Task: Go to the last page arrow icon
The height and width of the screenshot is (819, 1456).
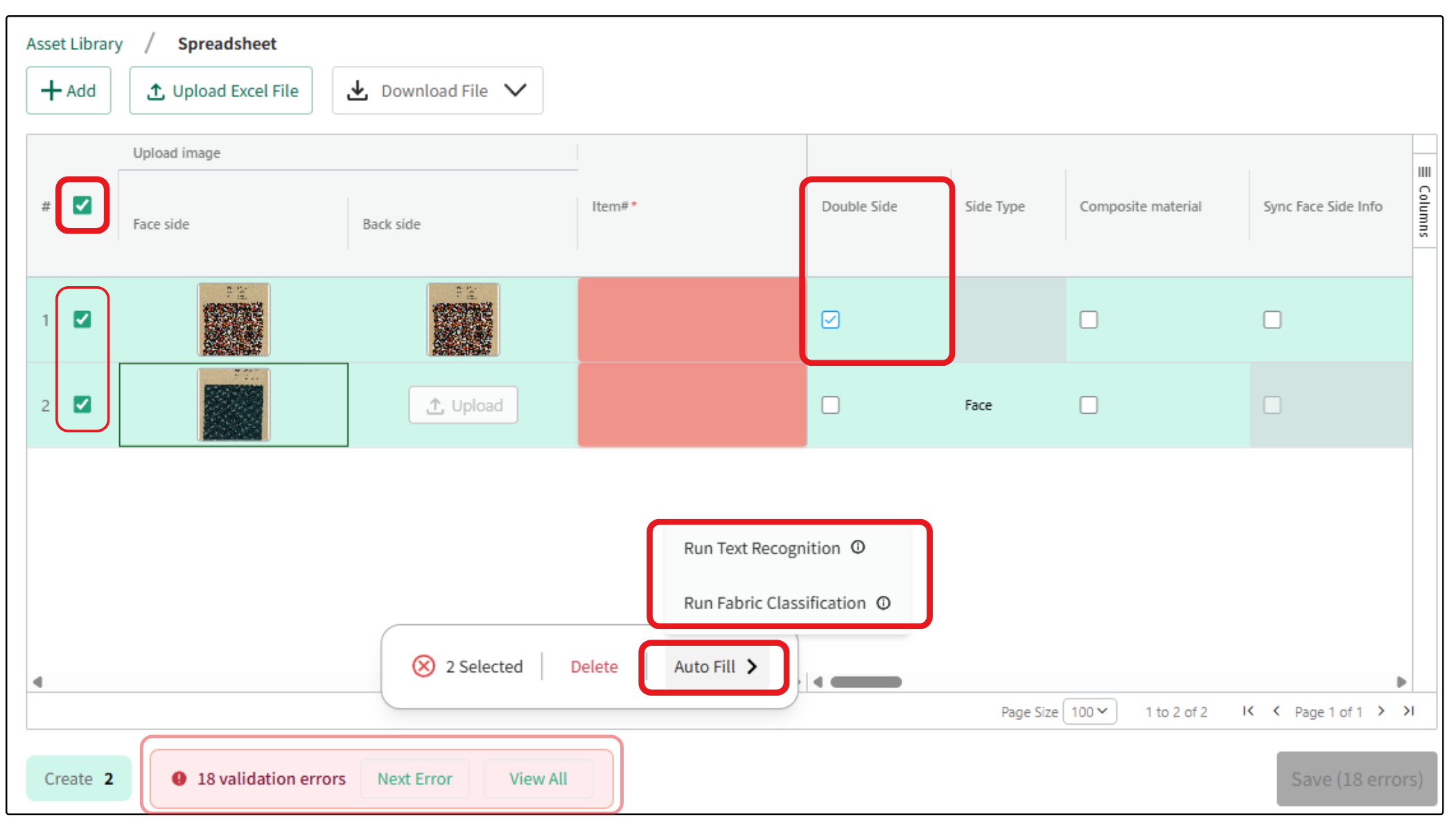Action: tap(1408, 711)
